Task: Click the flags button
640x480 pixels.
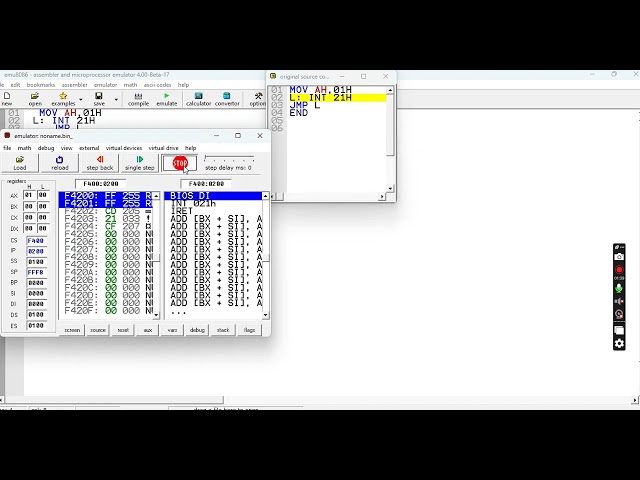Action: click(x=249, y=330)
